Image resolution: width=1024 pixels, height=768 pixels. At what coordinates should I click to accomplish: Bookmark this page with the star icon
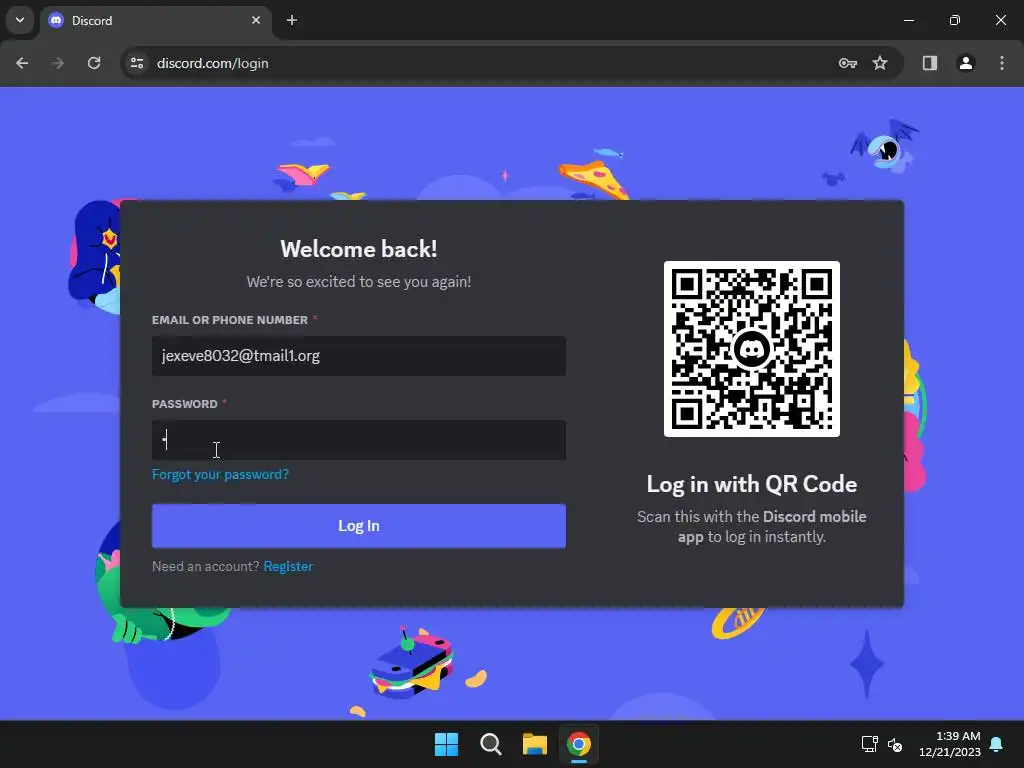pyautogui.click(x=880, y=63)
